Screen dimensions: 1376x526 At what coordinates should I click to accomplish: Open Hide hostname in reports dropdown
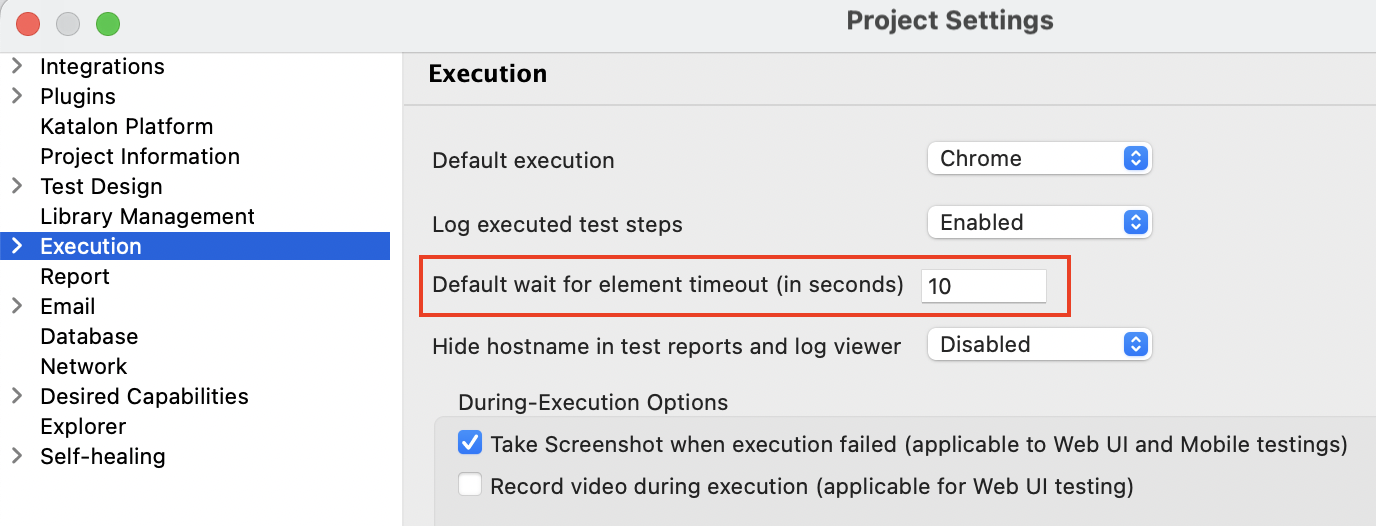(x=1039, y=344)
